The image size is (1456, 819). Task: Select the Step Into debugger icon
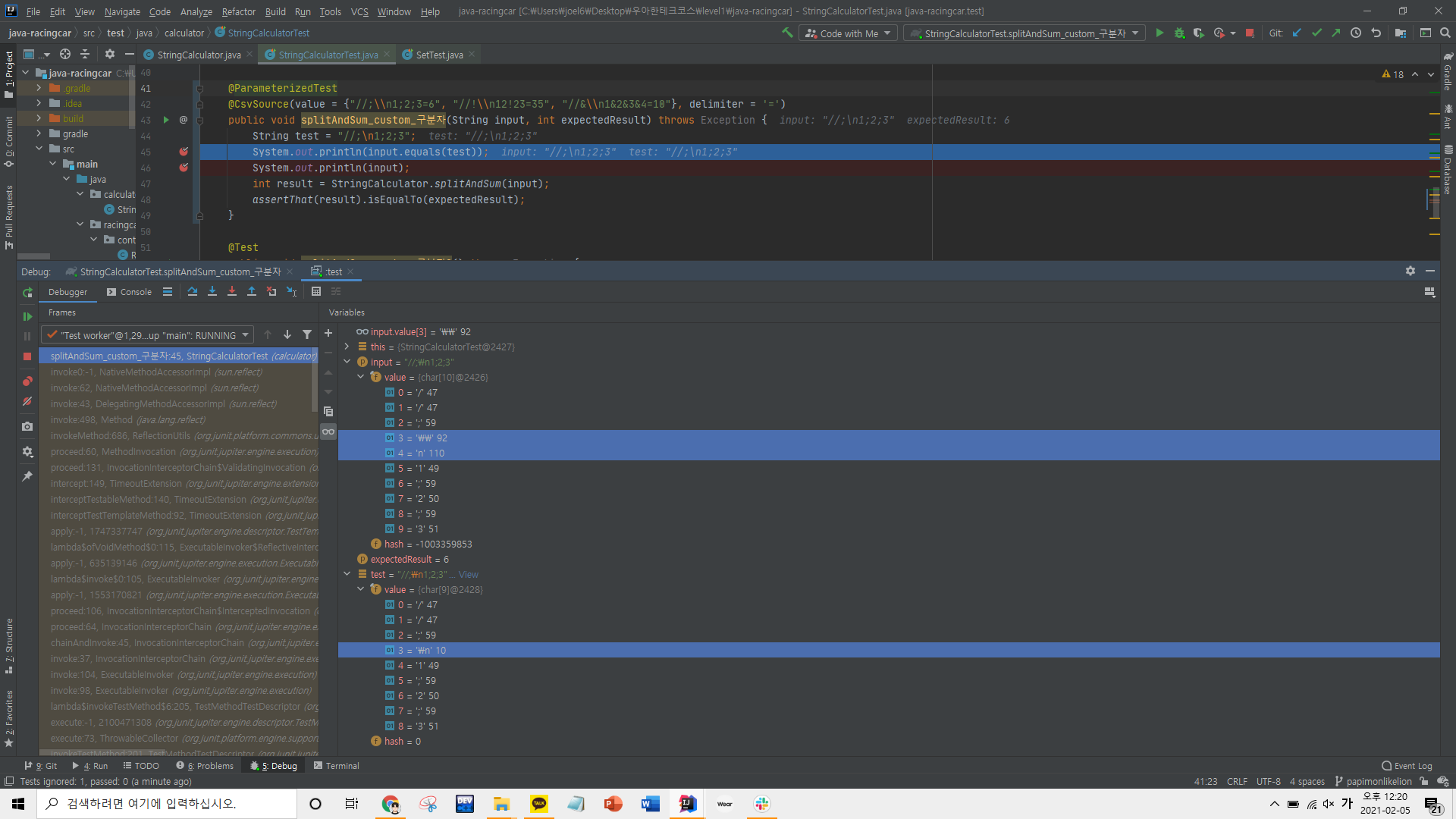point(212,291)
